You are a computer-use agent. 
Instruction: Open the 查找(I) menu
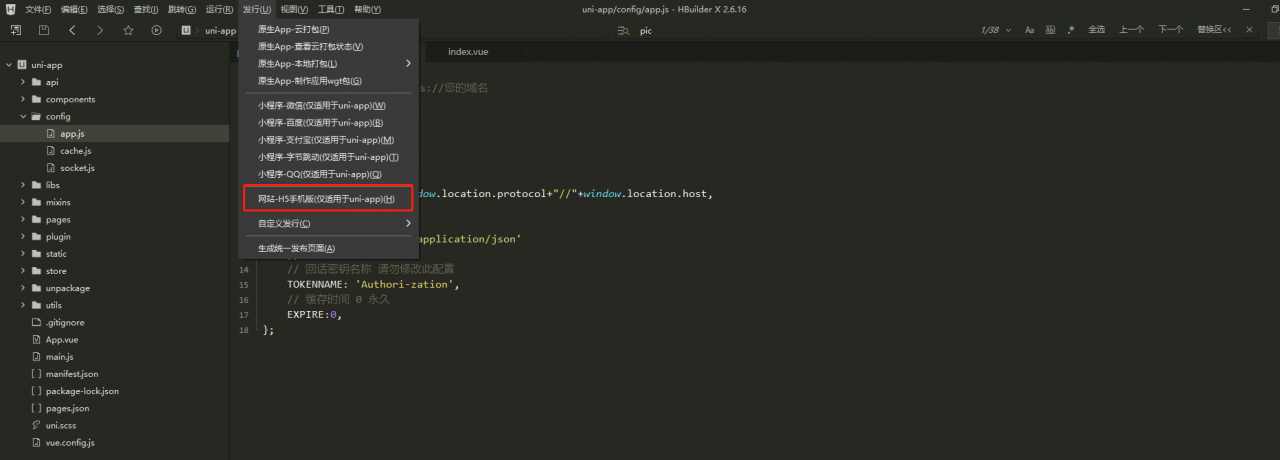pyautogui.click(x=145, y=9)
